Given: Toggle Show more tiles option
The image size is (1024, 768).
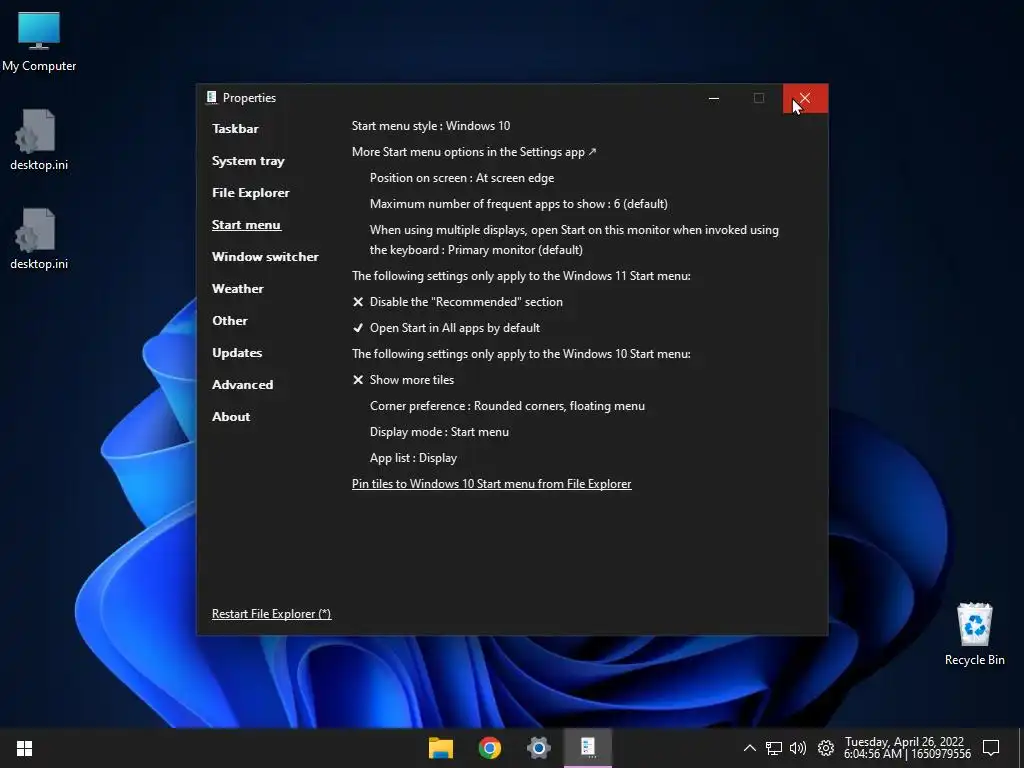Looking at the screenshot, I should (x=403, y=380).
